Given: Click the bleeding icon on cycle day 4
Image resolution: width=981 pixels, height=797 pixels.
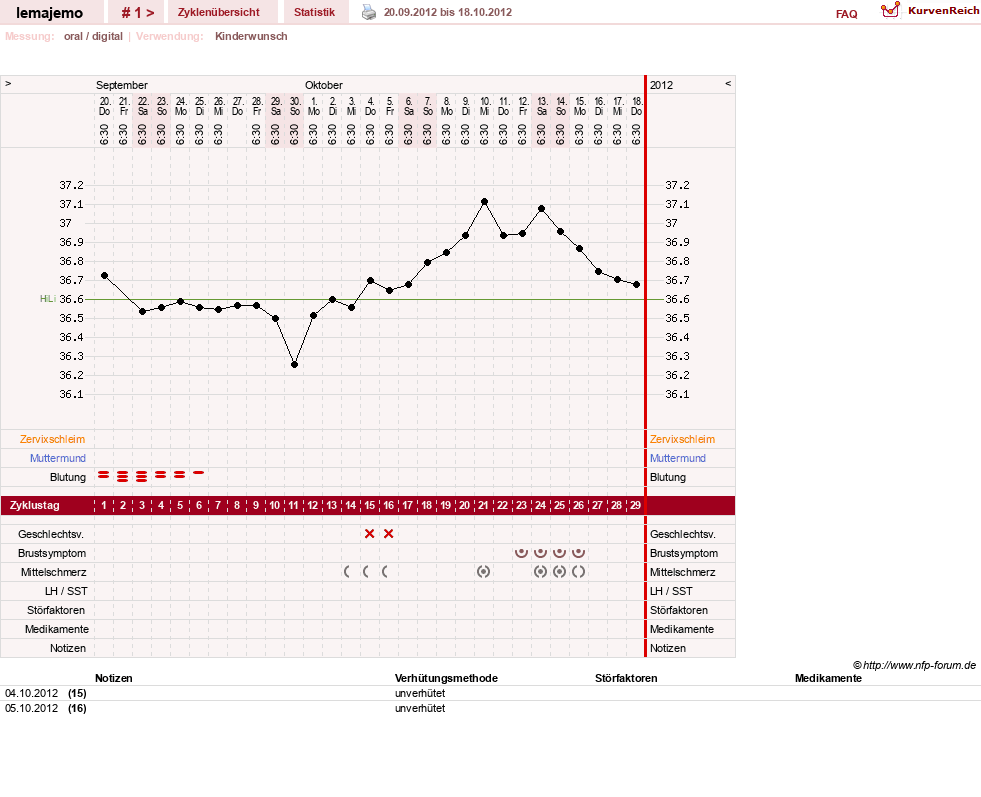Looking at the screenshot, I should 161,475.
